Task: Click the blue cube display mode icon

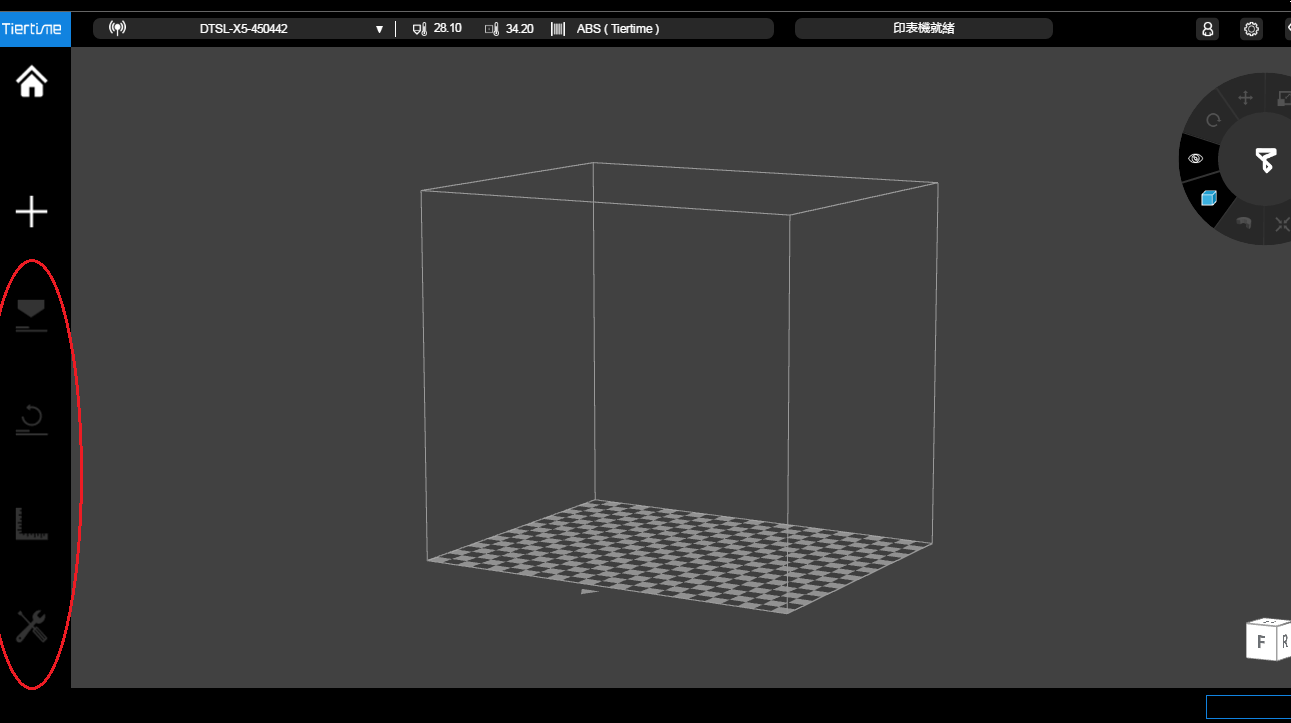Action: pos(1209,198)
